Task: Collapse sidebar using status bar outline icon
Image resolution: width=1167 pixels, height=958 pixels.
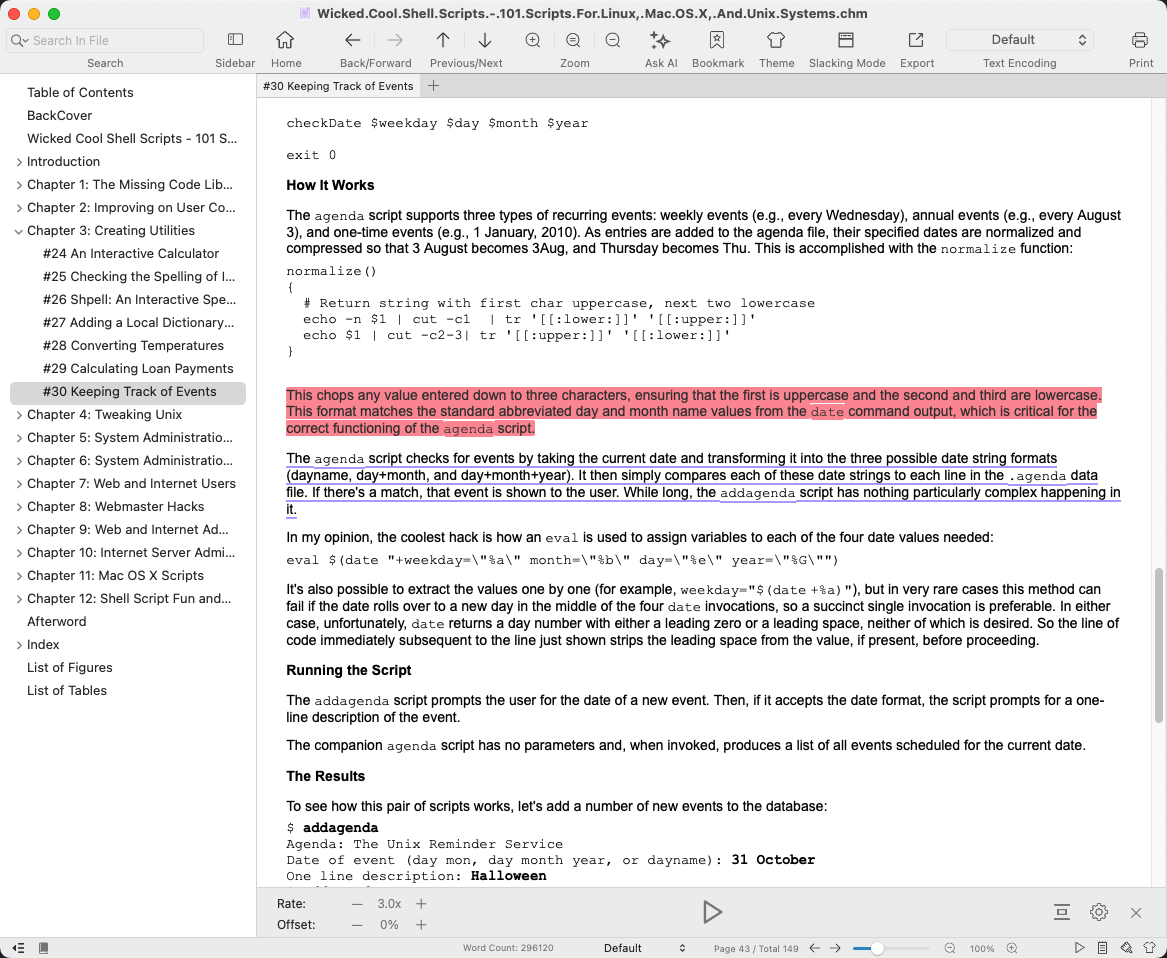Action: (x=18, y=948)
